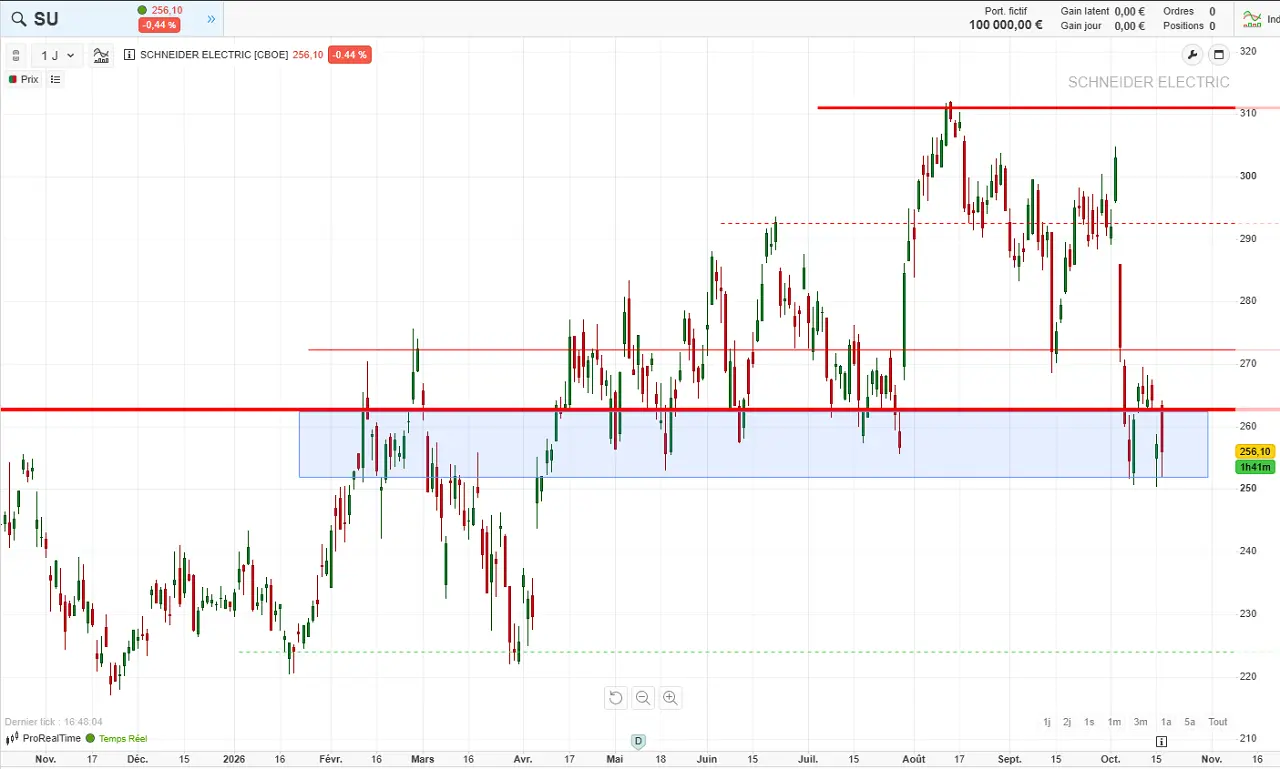Toggle the Prix price series legend
The width and height of the screenshot is (1280, 769).
pyautogui.click(x=24, y=79)
